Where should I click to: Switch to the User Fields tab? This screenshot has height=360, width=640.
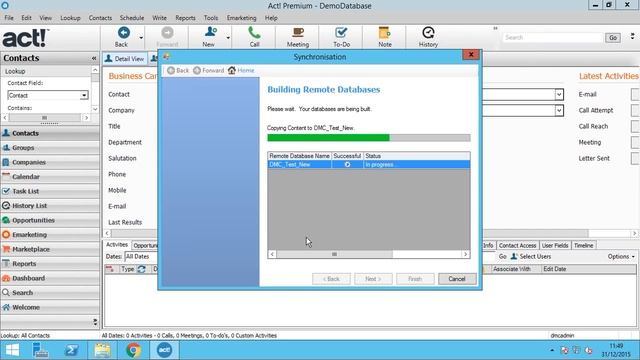point(555,245)
